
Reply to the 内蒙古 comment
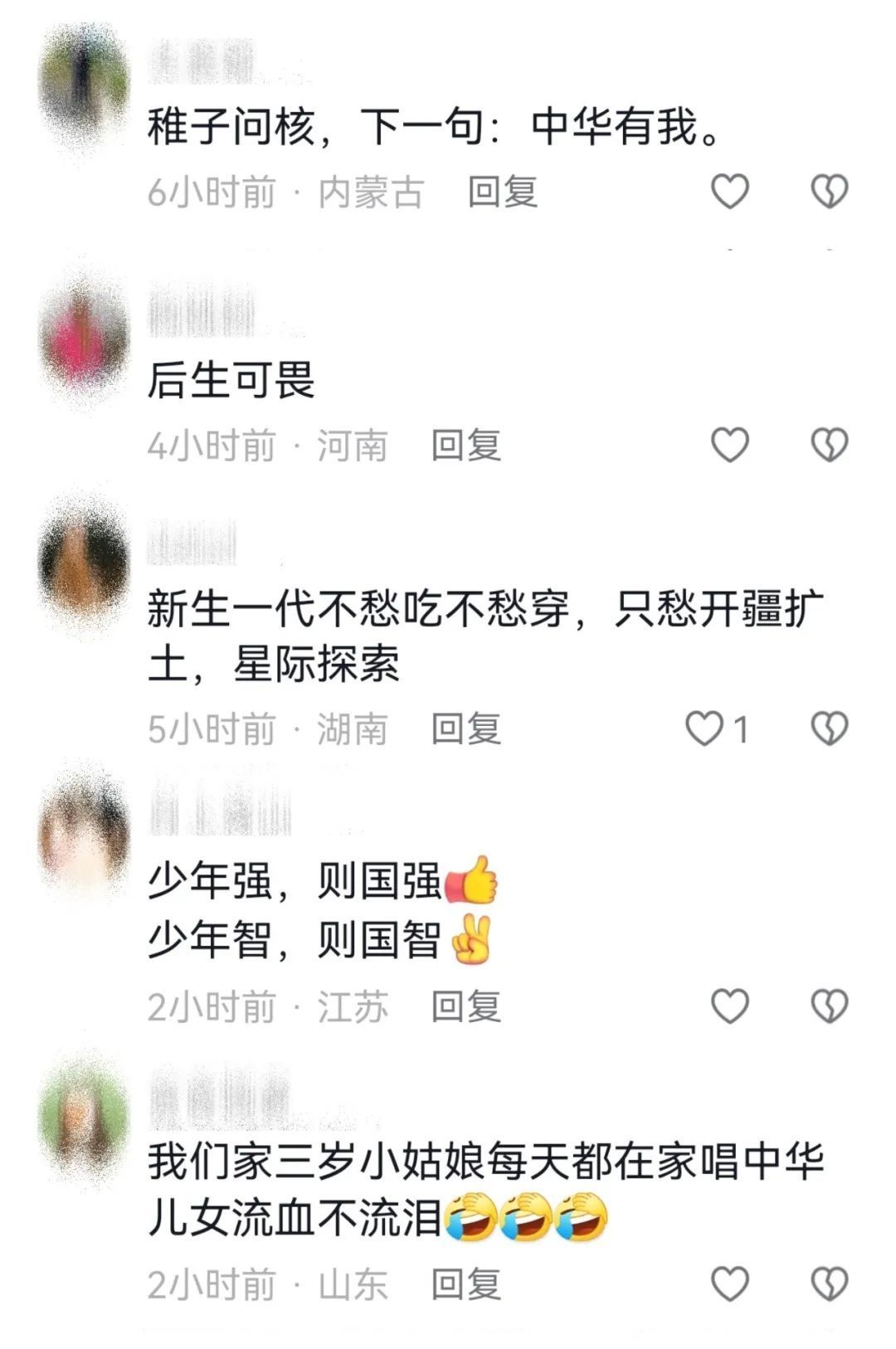tap(503, 192)
